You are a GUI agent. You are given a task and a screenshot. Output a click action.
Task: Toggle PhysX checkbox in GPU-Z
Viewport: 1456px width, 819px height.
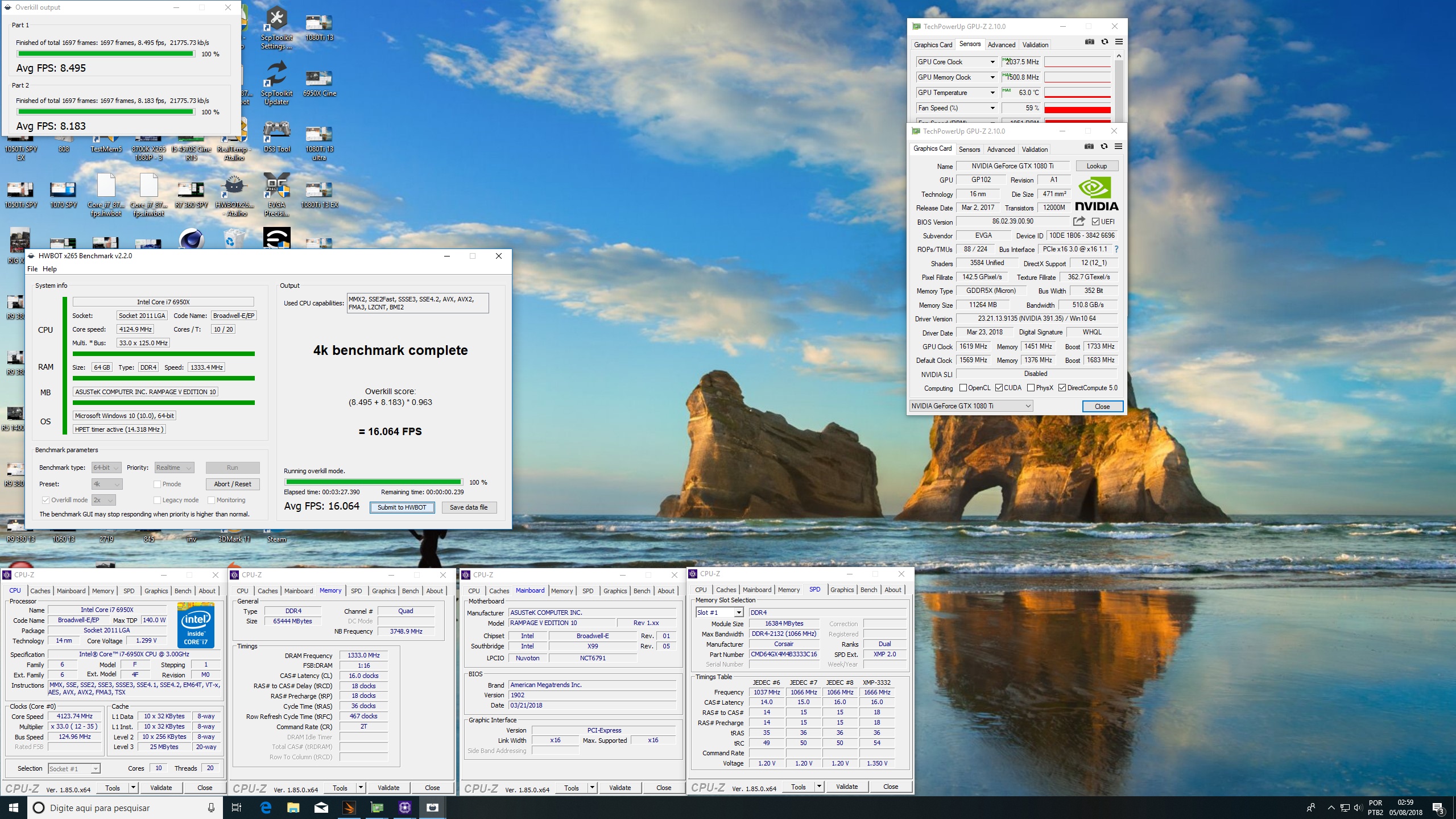tap(1031, 388)
